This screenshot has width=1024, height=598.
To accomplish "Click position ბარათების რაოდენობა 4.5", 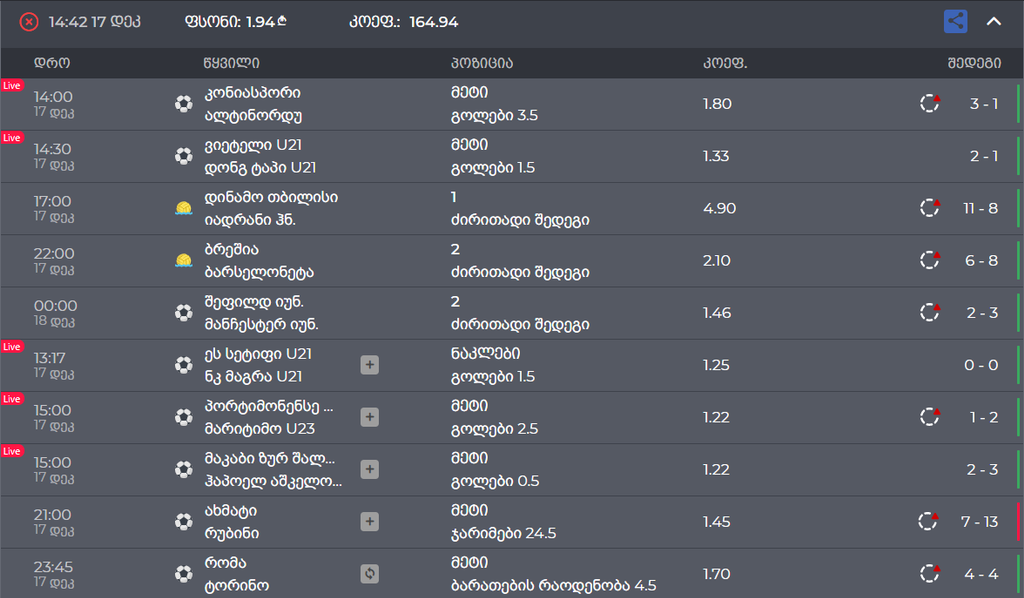I will click(x=554, y=586).
